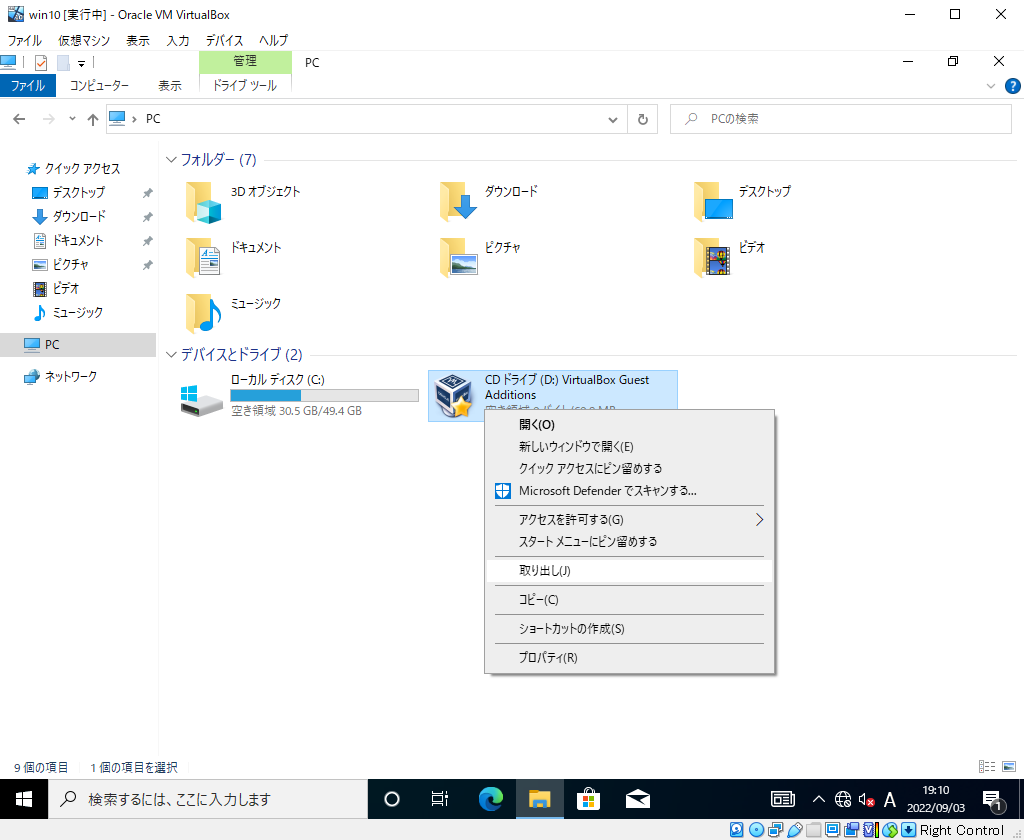Open VirtualBox ヘルプ menu

pos(273,40)
